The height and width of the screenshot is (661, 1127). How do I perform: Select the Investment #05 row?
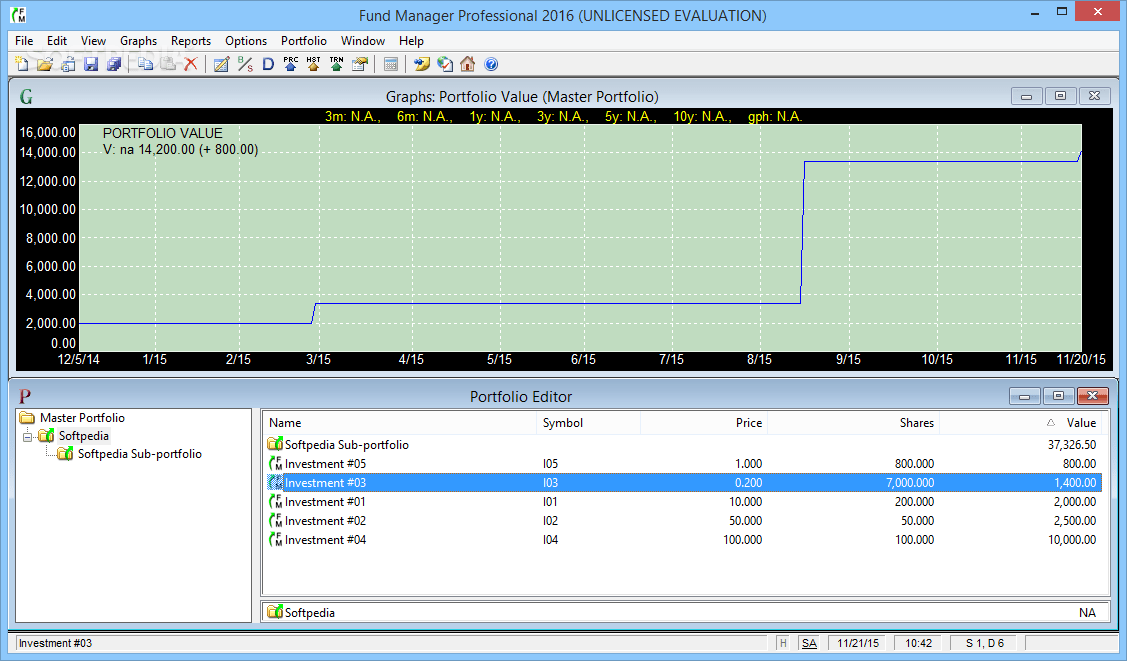[682, 464]
